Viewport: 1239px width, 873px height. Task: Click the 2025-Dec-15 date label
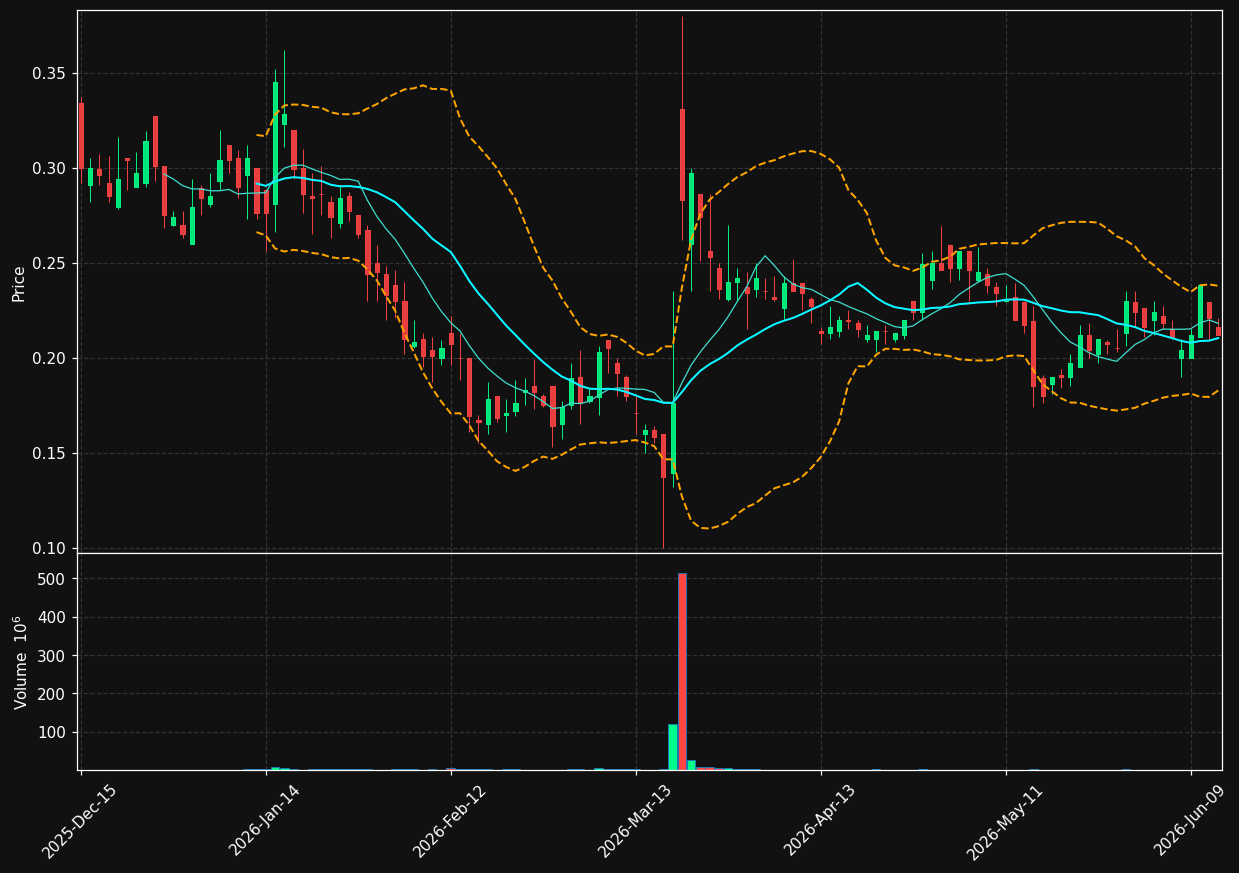79,821
